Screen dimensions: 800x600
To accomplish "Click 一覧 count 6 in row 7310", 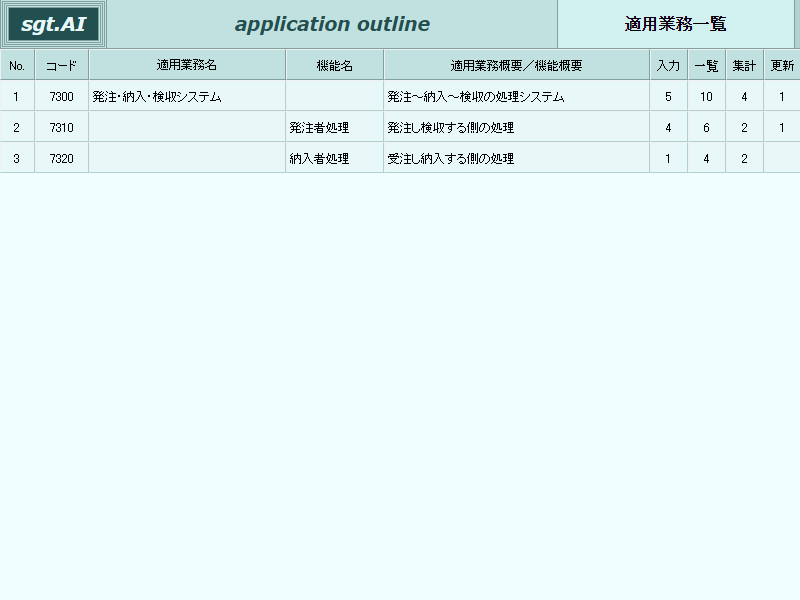I will point(707,128).
